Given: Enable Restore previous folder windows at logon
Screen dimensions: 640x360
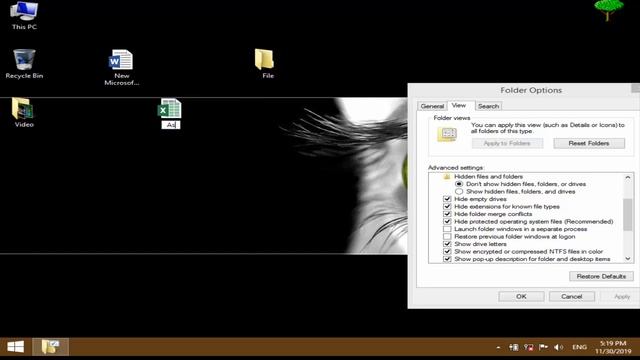Looking at the screenshot, I should coord(447,236).
